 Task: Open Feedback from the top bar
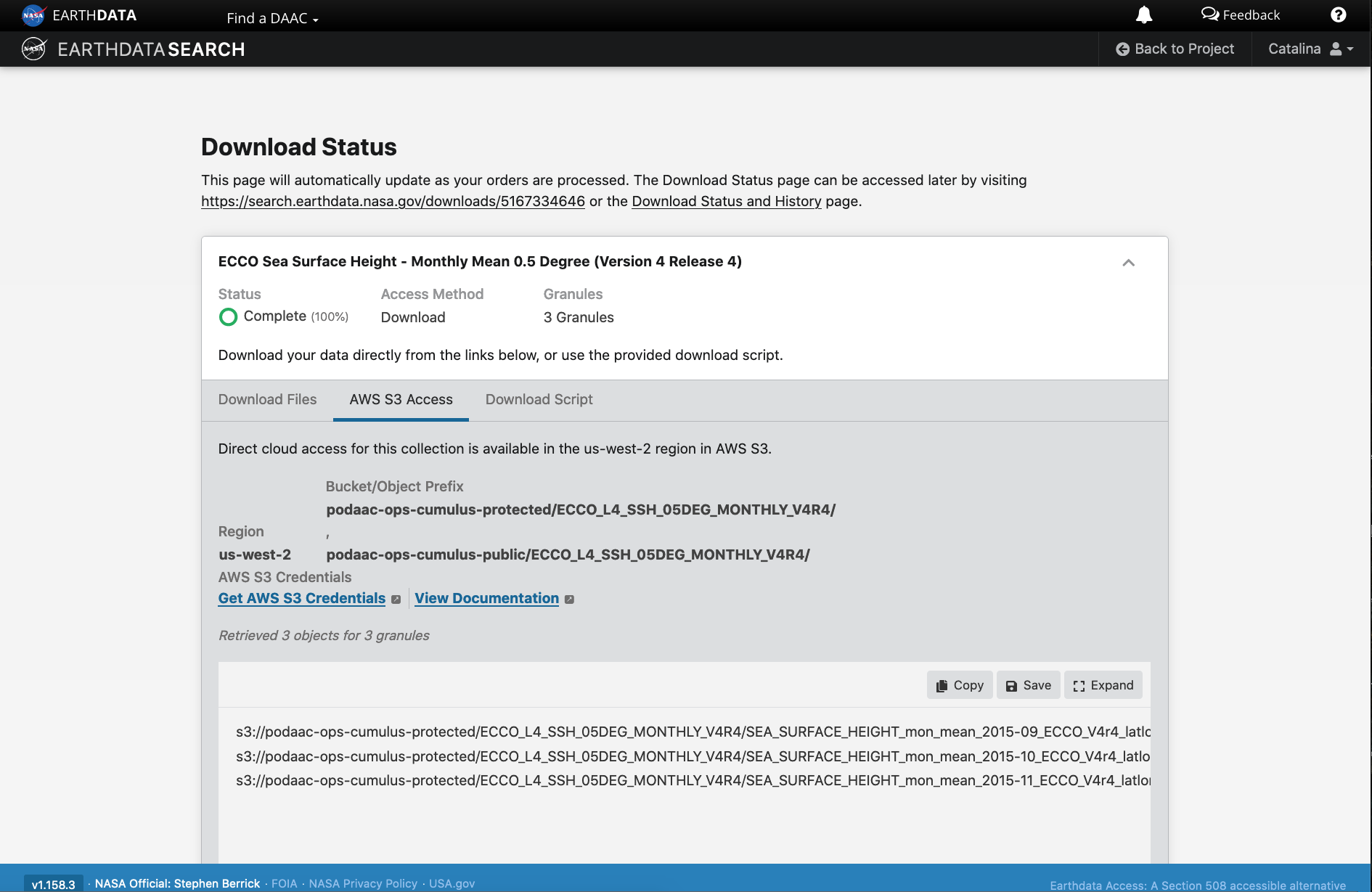1241,15
